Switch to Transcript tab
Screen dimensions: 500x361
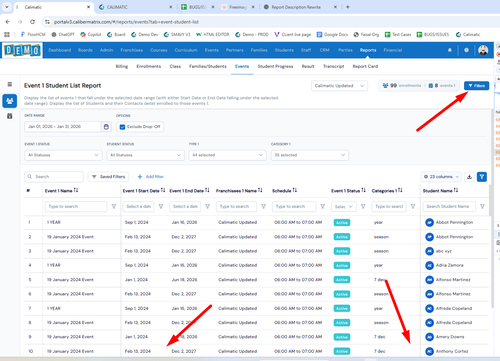point(333,66)
